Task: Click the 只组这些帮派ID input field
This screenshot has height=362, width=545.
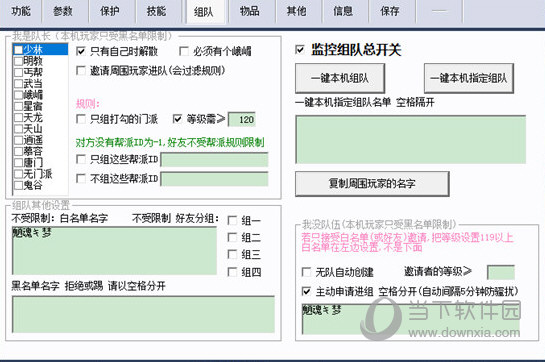Action: [x=214, y=160]
